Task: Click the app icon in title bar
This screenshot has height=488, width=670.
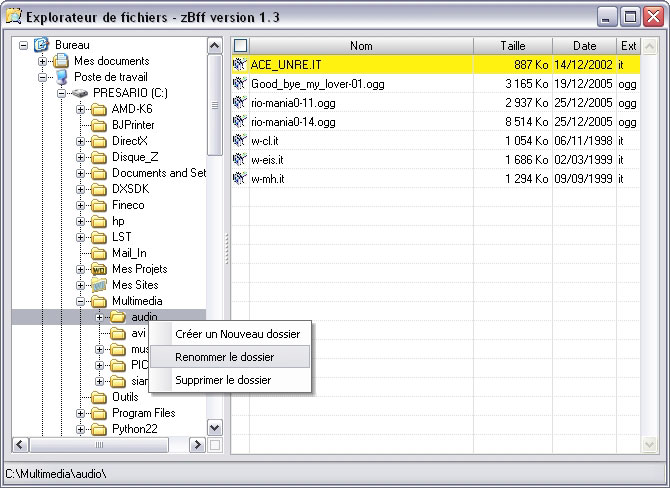Action: pyautogui.click(x=14, y=16)
